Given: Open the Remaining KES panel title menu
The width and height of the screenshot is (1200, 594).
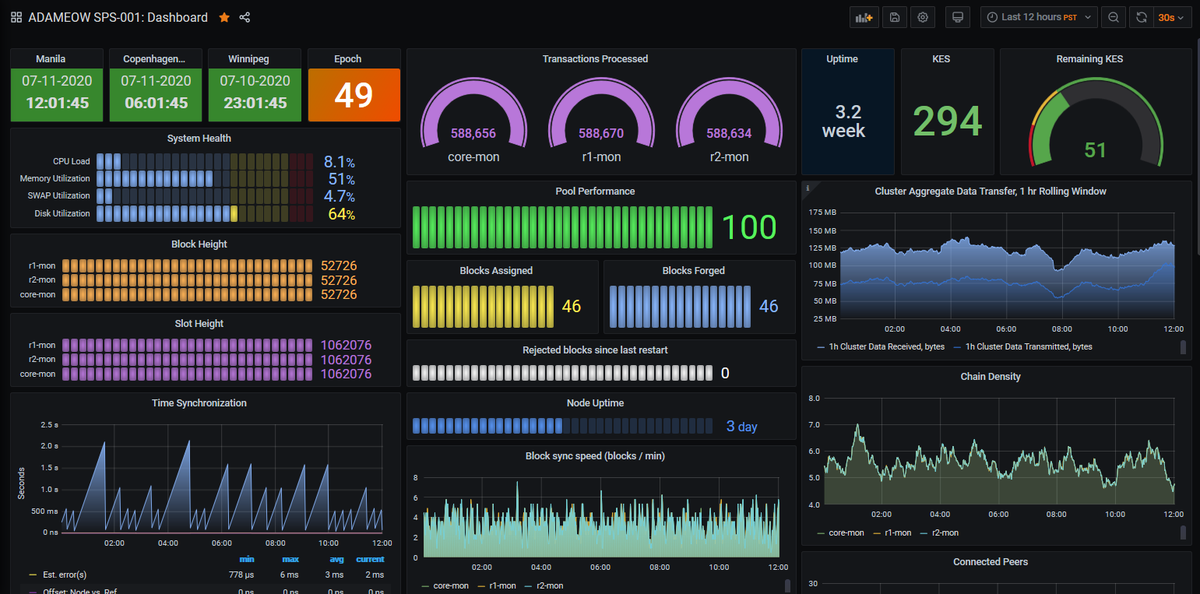Looking at the screenshot, I should (x=1089, y=59).
